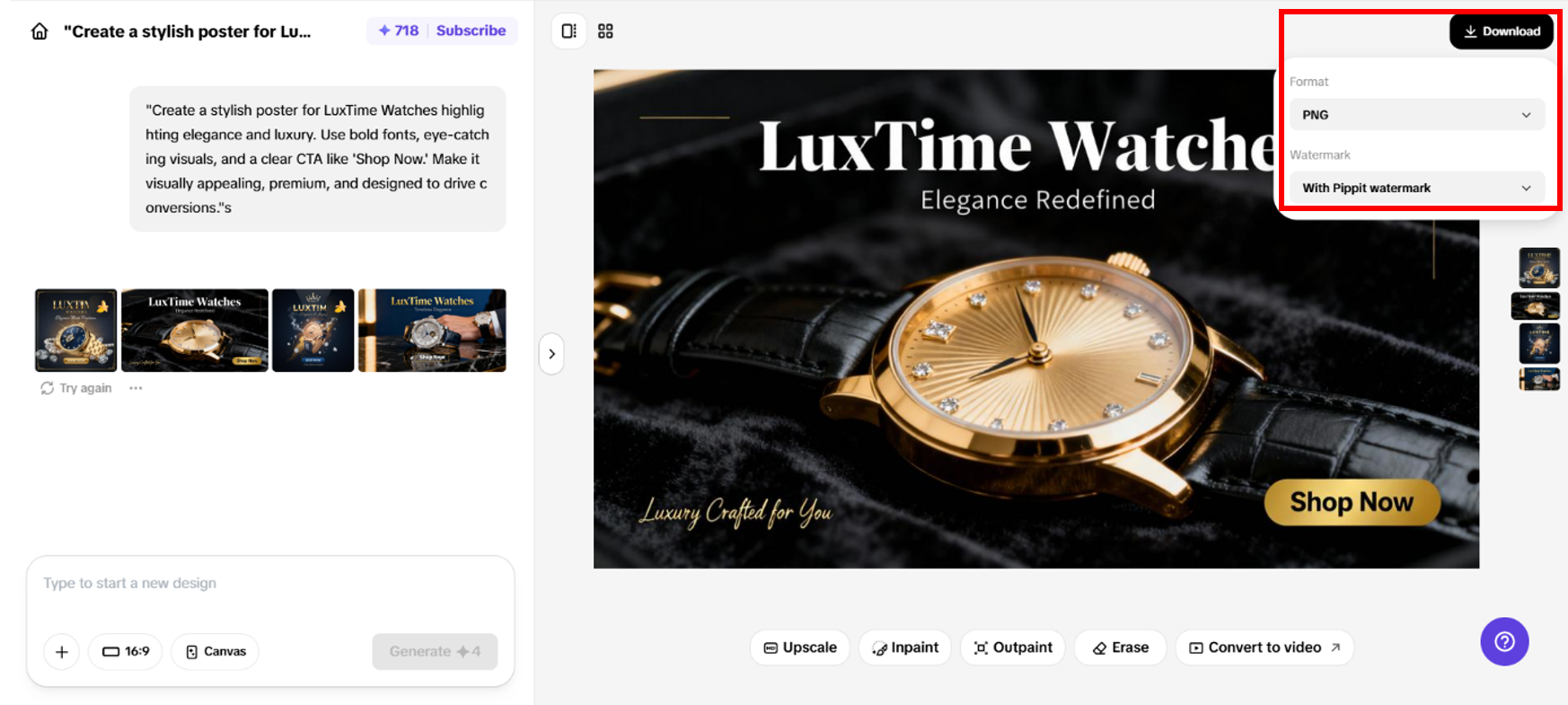The image size is (1568, 705).
Task: Click the Download button
Action: tap(1502, 31)
